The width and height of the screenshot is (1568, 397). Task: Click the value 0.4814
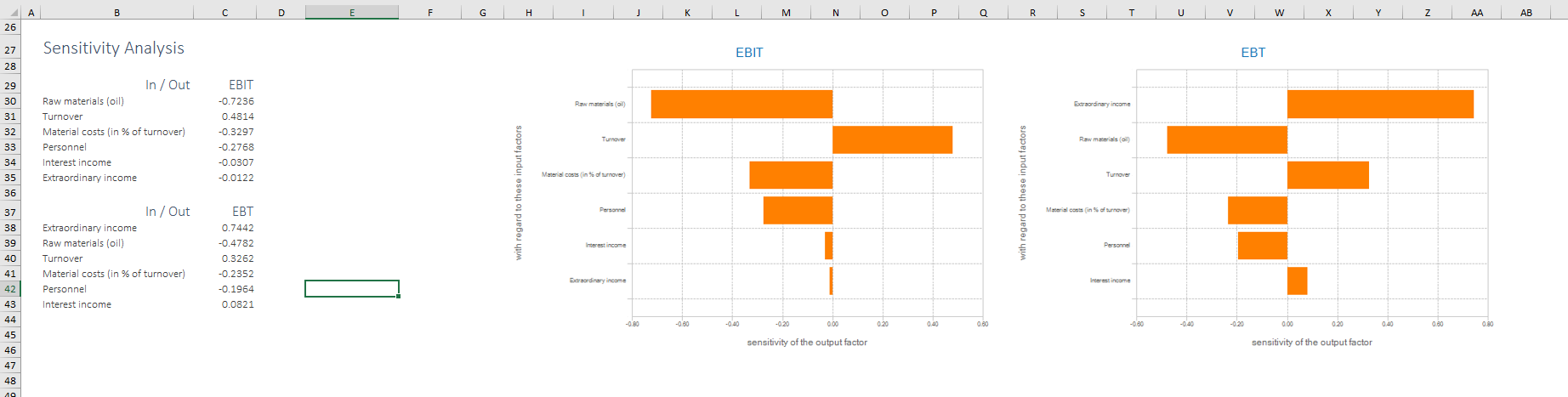click(237, 116)
